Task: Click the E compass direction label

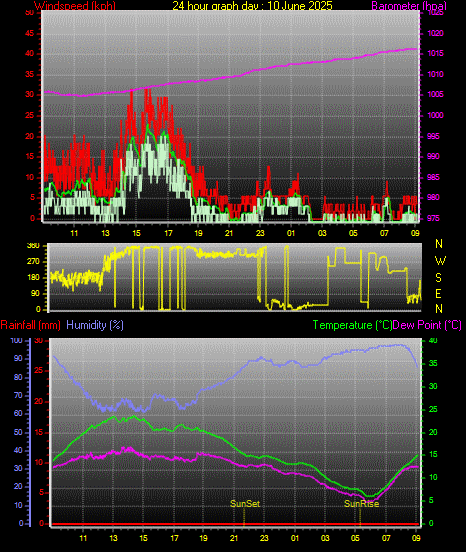Action: [x=439, y=294]
